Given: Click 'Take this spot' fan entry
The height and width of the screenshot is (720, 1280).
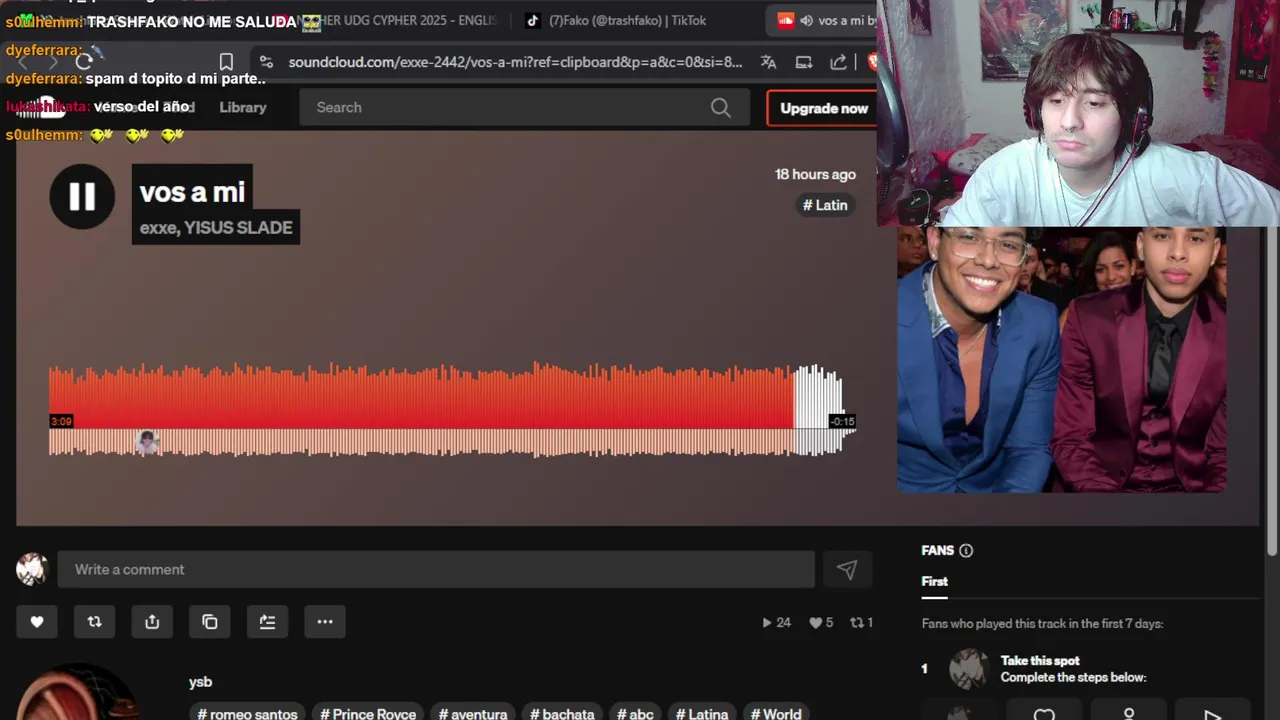Looking at the screenshot, I should pos(1040,661).
